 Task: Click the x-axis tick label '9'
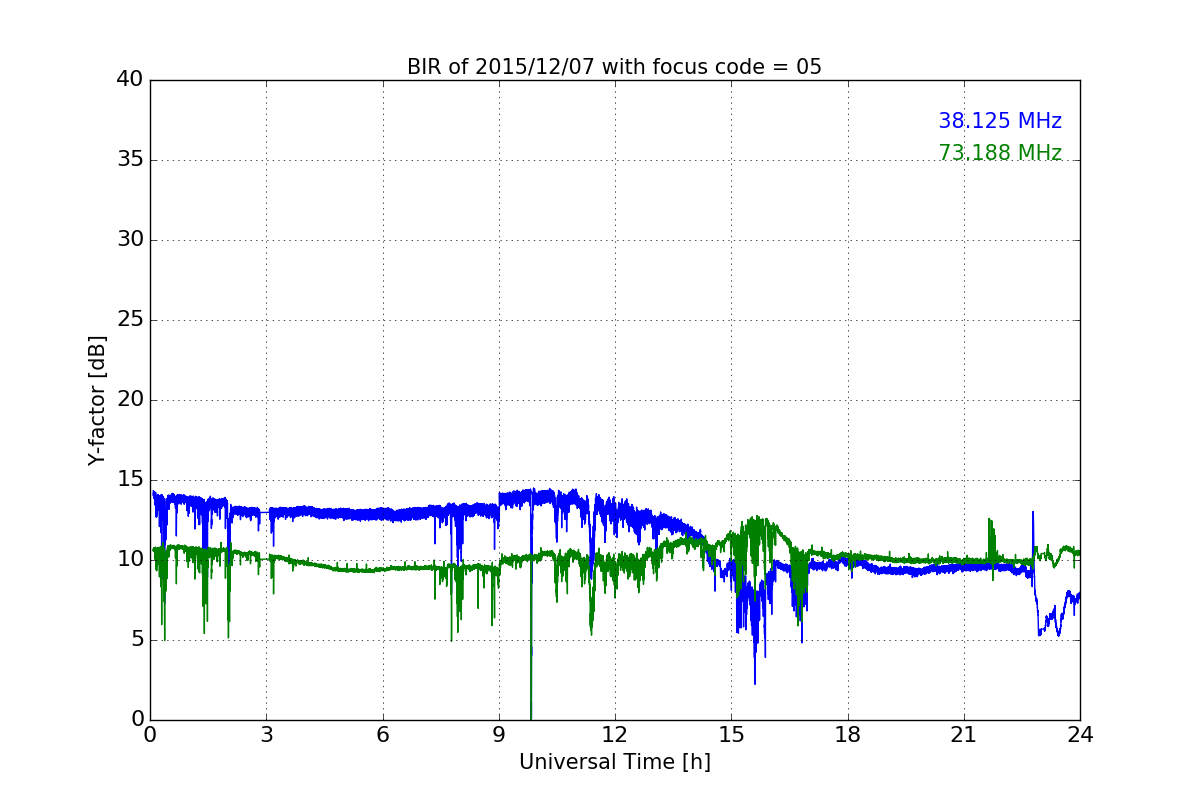tap(499, 735)
